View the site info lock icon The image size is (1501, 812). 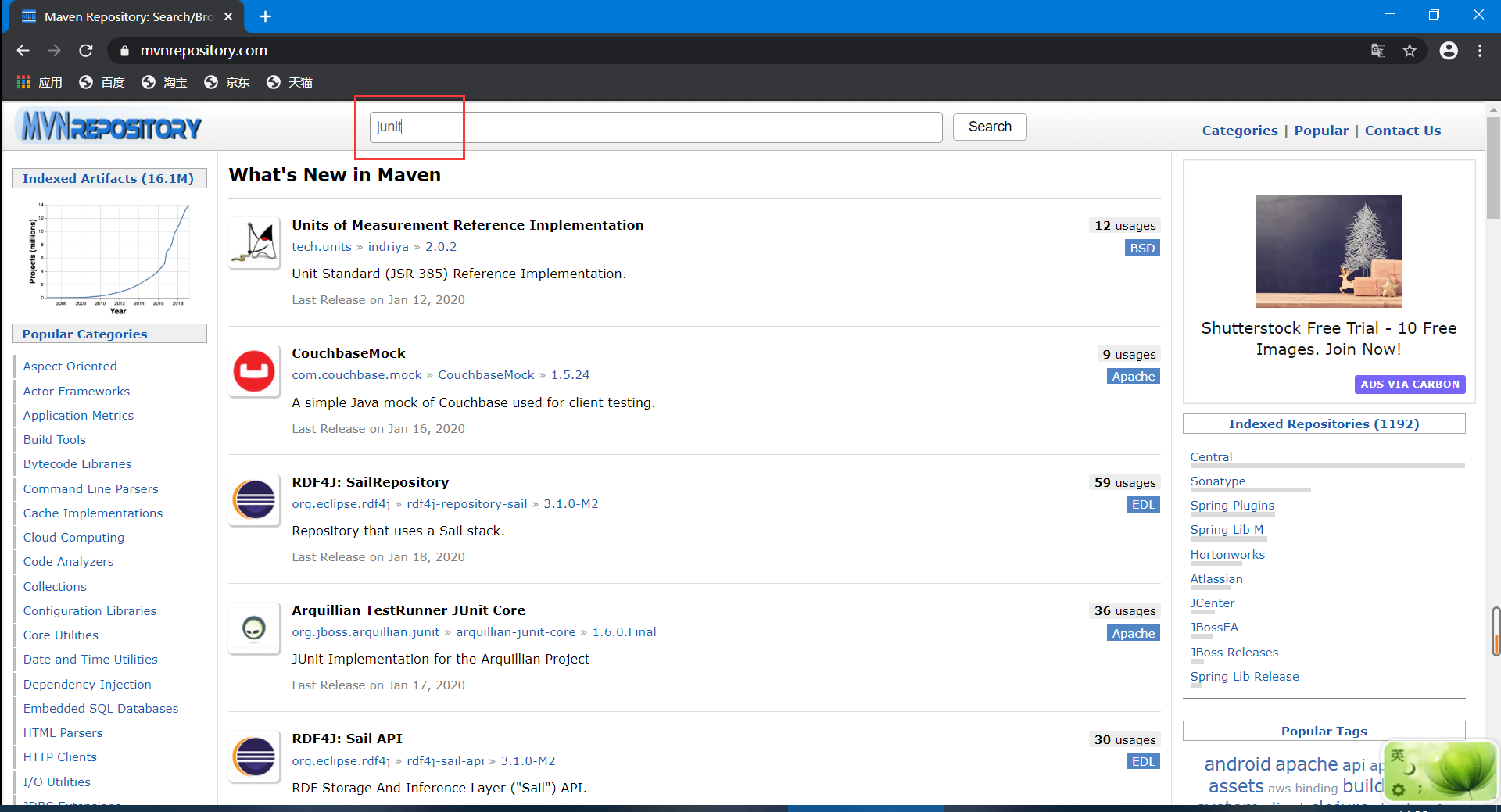click(124, 51)
